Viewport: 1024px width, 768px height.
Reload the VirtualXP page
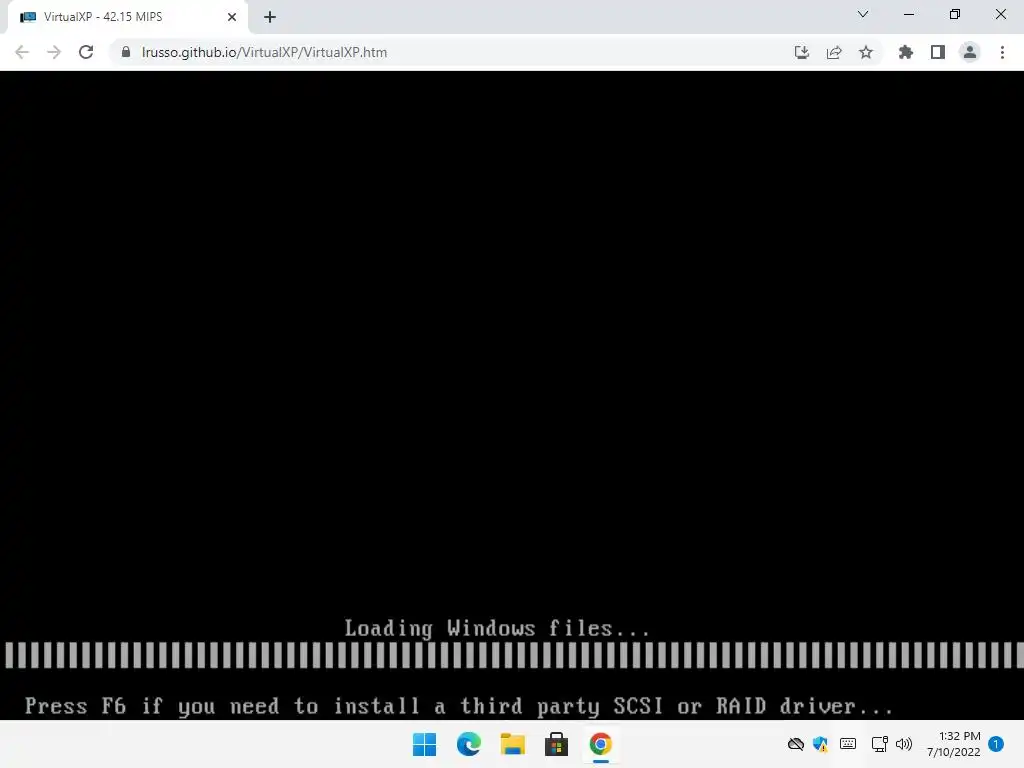pyautogui.click(x=86, y=52)
